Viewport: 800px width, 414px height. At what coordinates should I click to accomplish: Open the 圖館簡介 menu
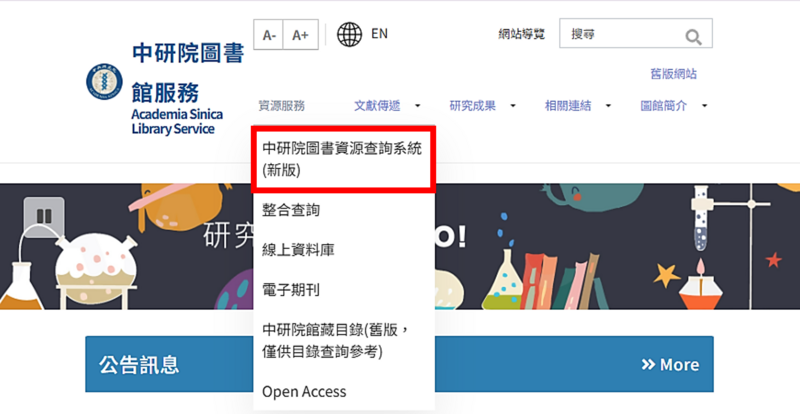(x=664, y=106)
